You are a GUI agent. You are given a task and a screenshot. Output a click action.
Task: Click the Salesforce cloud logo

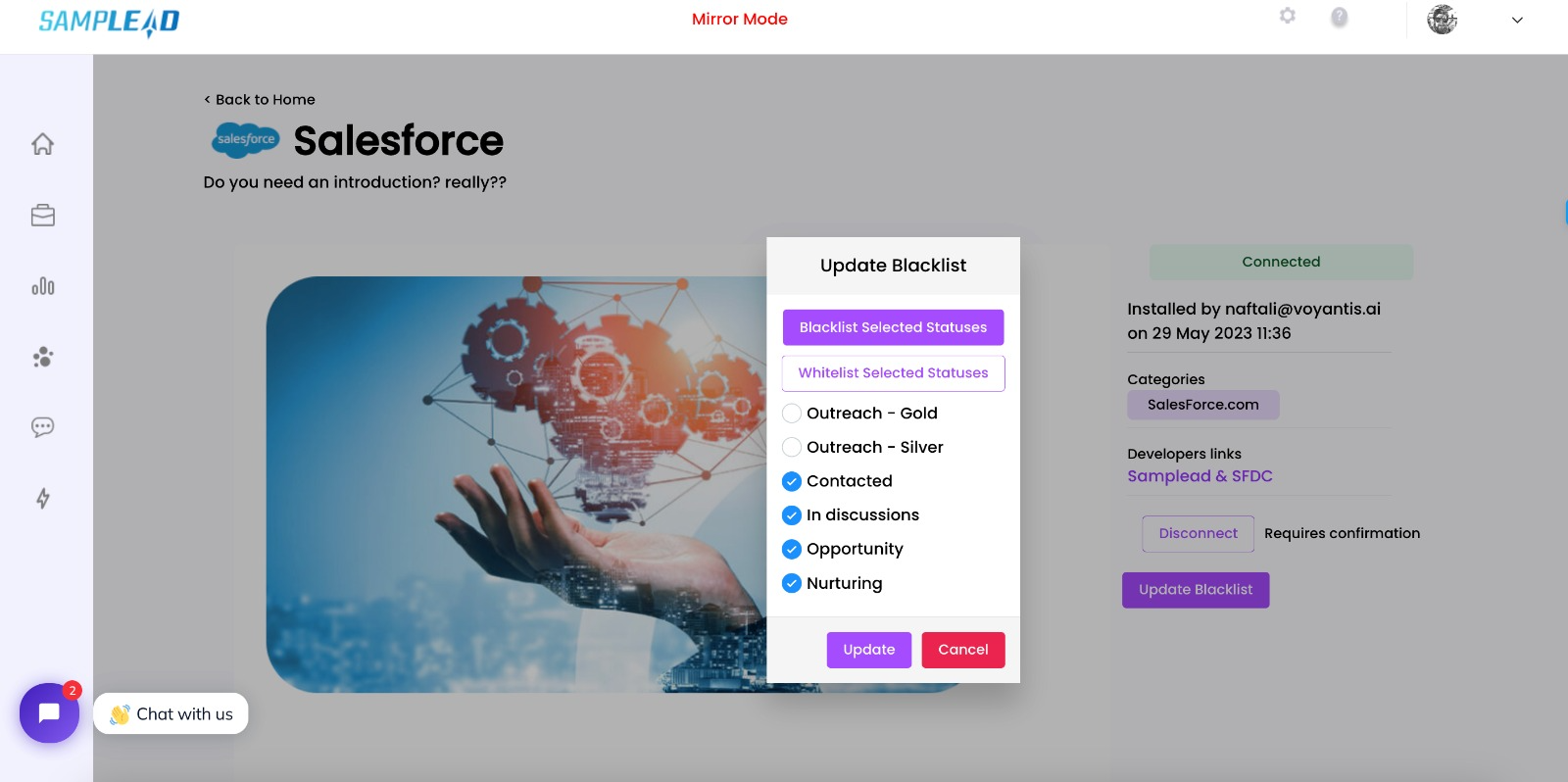[x=246, y=140]
